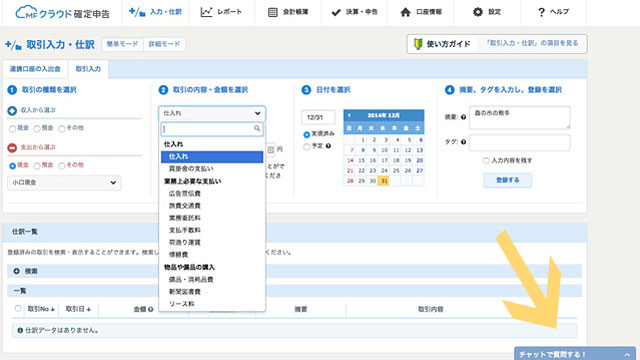The height and width of the screenshot is (360, 640).
Task: Choose 旅費交通費 option
Action: pyautogui.click(x=212, y=206)
